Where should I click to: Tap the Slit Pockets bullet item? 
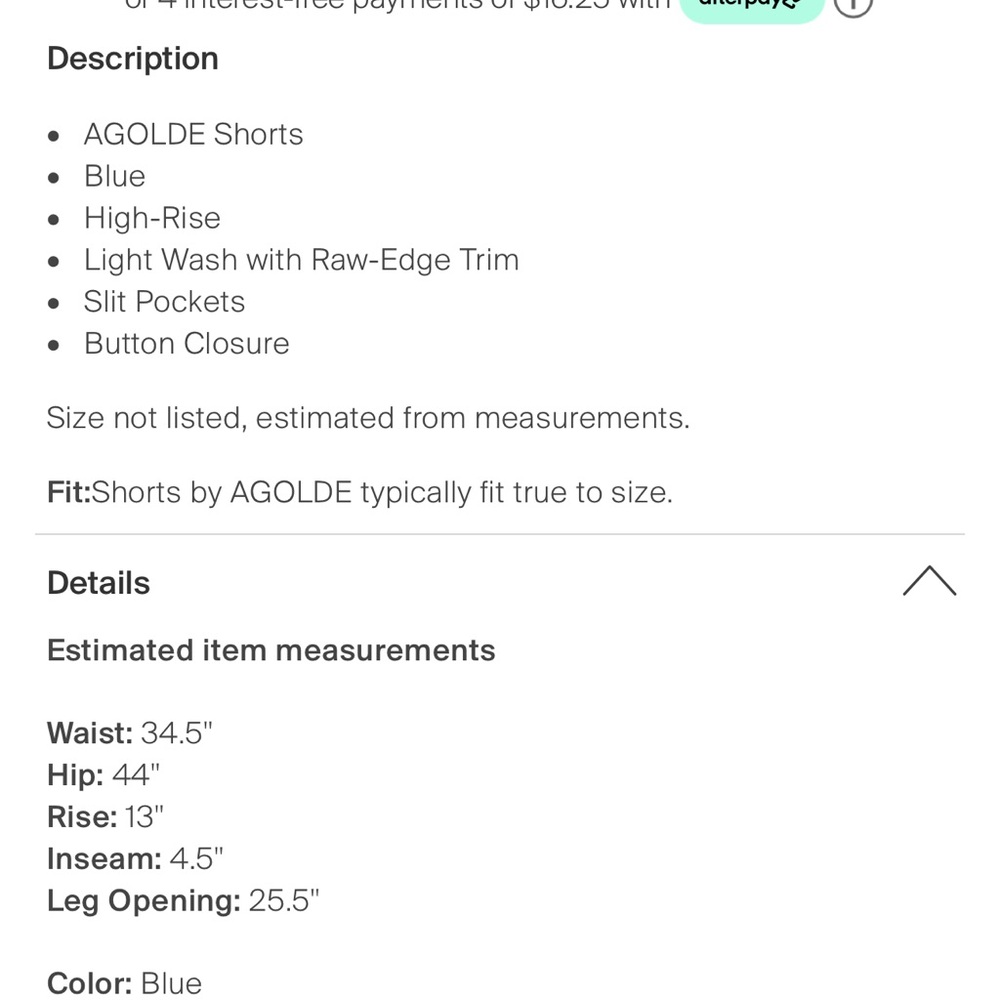click(x=164, y=302)
